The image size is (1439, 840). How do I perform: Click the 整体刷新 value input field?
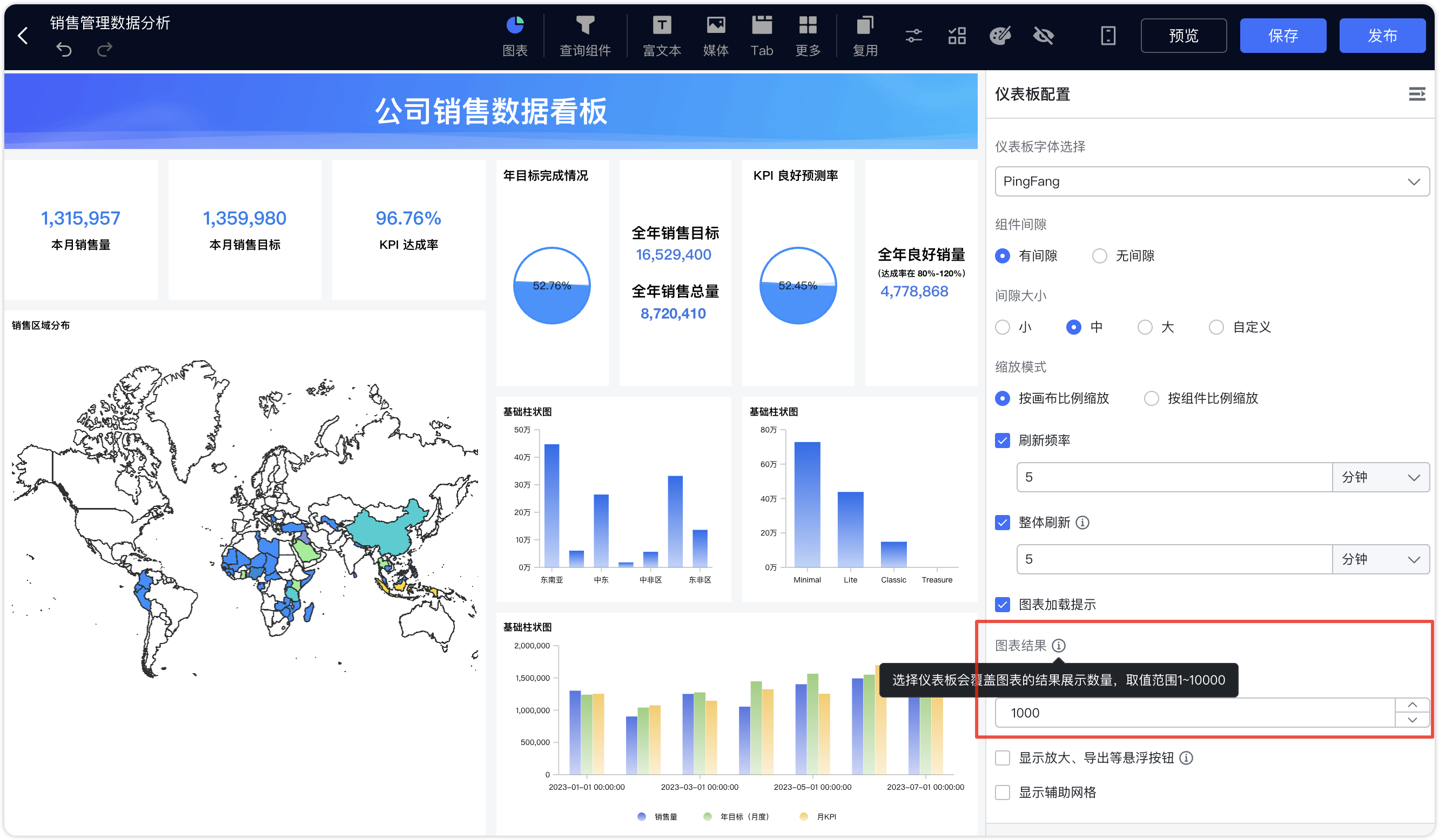point(1174,559)
